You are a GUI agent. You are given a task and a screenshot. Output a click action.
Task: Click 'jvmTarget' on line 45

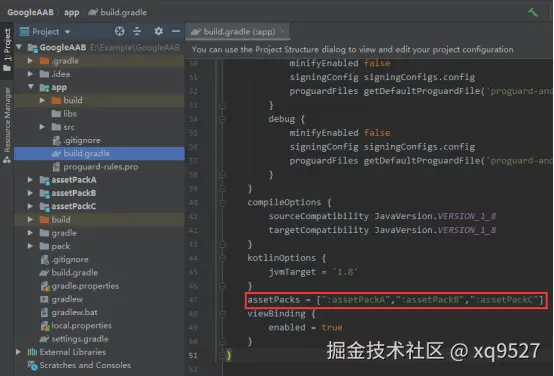tap(292, 272)
